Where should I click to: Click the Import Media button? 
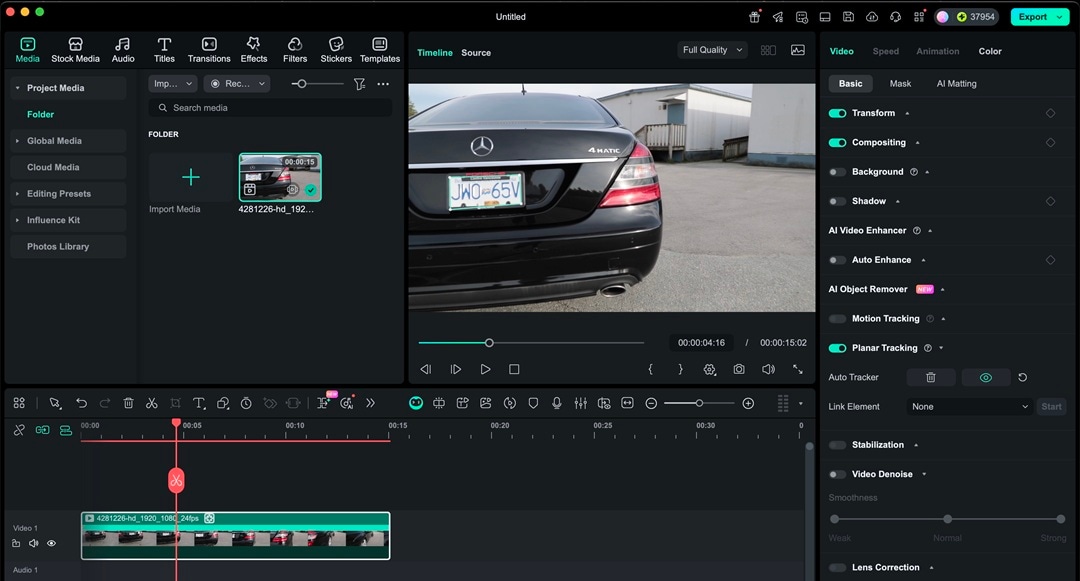tap(190, 178)
